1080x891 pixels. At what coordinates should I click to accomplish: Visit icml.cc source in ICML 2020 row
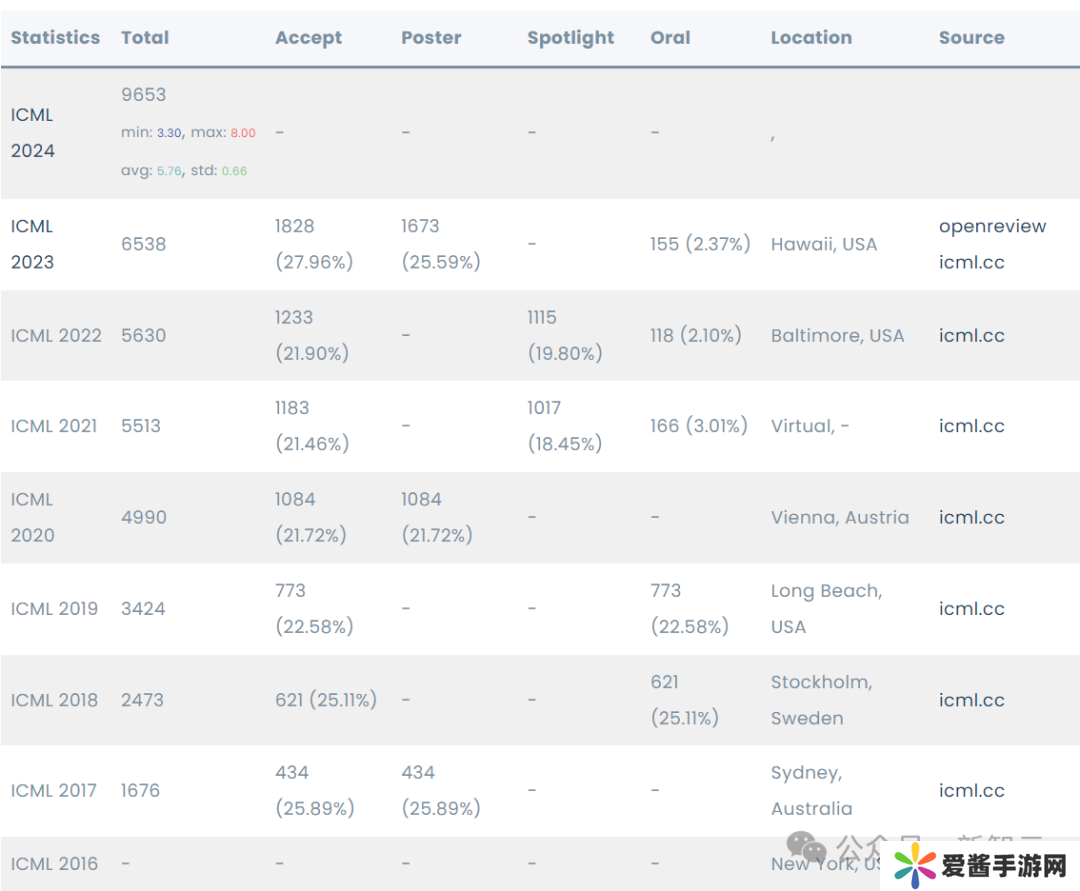[971, 517]
